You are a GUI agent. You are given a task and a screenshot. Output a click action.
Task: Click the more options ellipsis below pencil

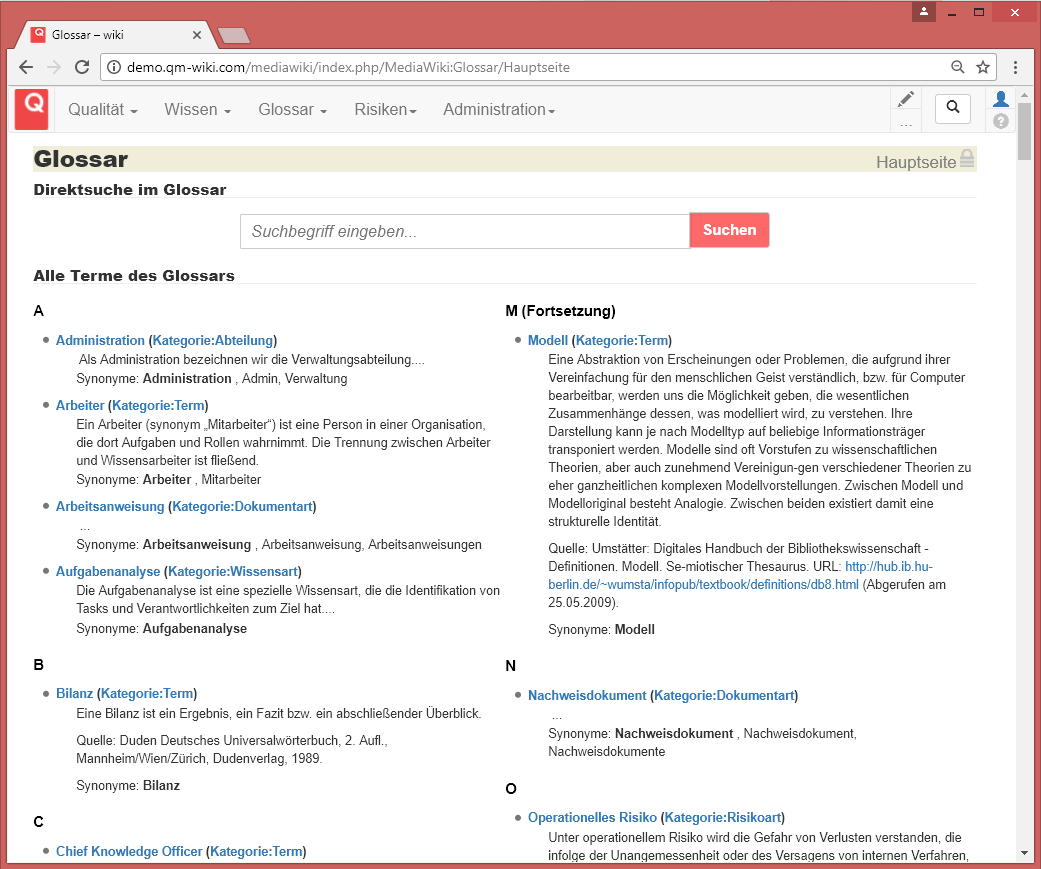(x=905, y=124)
